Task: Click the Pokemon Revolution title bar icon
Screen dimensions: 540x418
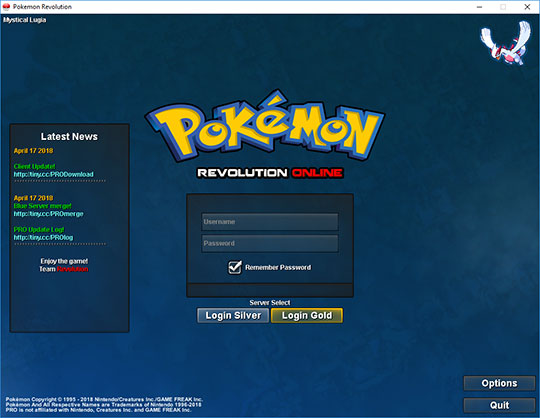Action: pos(6,7)
